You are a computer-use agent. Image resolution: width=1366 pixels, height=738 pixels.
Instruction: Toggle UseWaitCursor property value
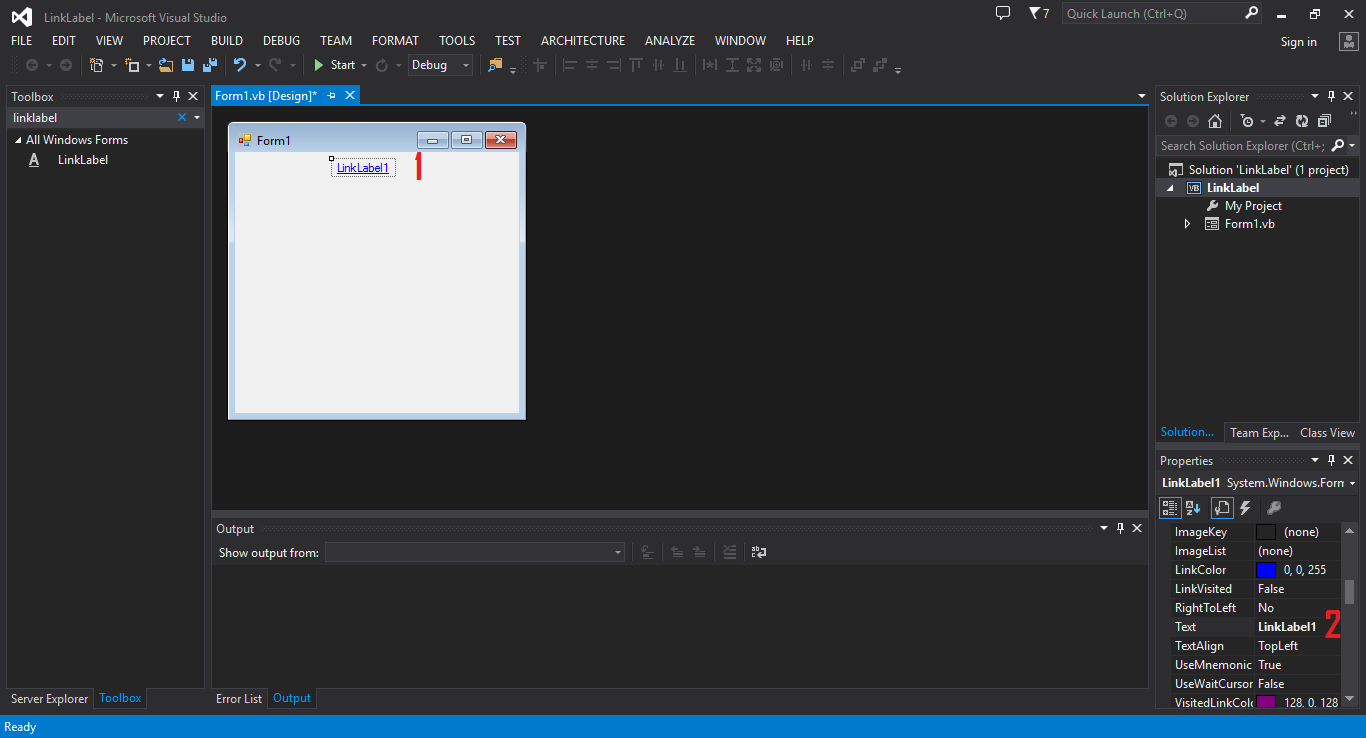(x=1290, y=683)
